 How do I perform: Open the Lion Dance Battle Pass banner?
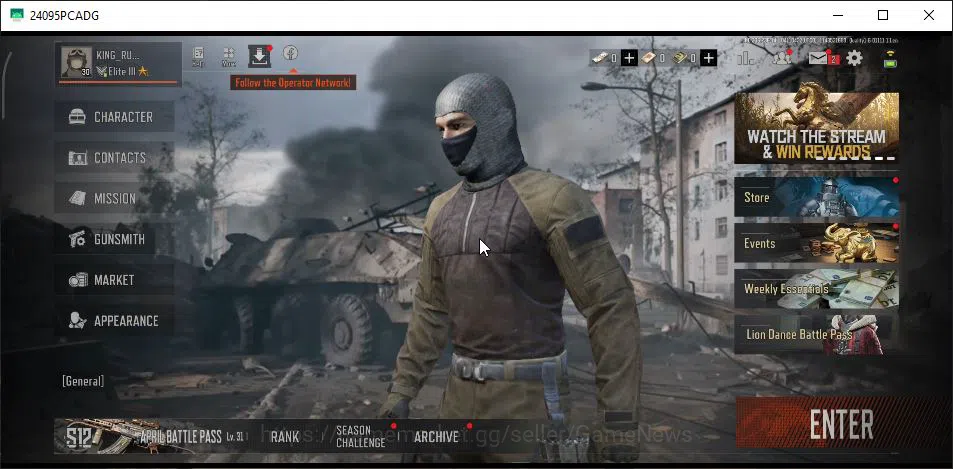click(816, 334)
